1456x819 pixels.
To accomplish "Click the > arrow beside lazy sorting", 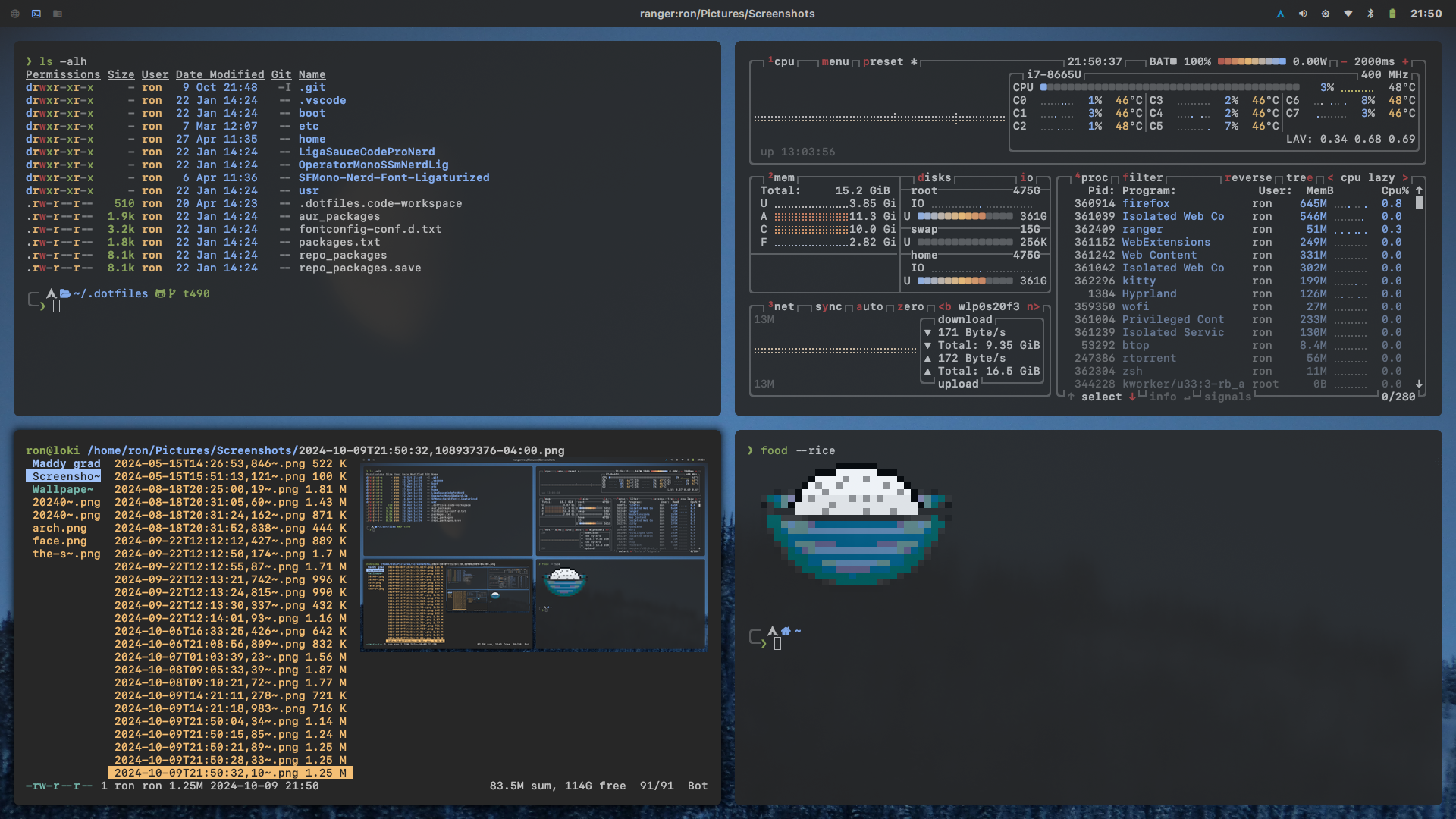I will pos(1404,177).
